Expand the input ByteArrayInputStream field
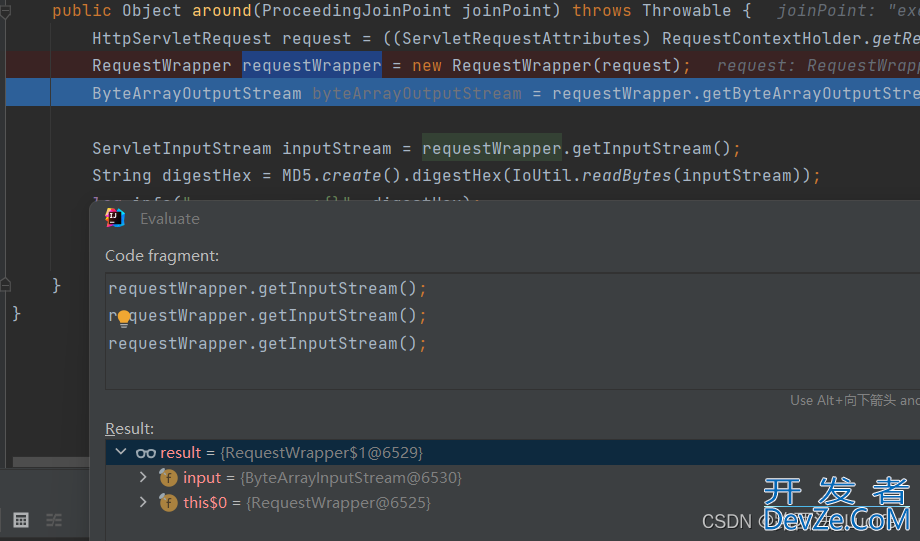 143,477
